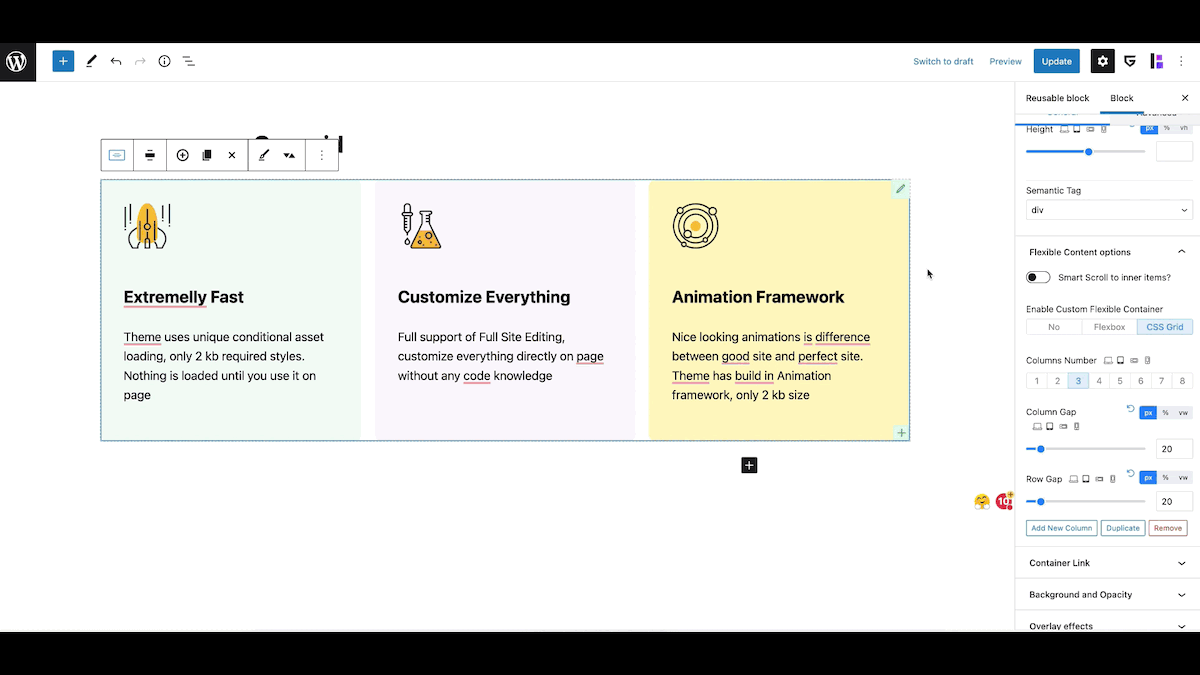Viewport: 1200px width, 675px height.
Task: Click the WordPress logo
Action: (17, 61)
